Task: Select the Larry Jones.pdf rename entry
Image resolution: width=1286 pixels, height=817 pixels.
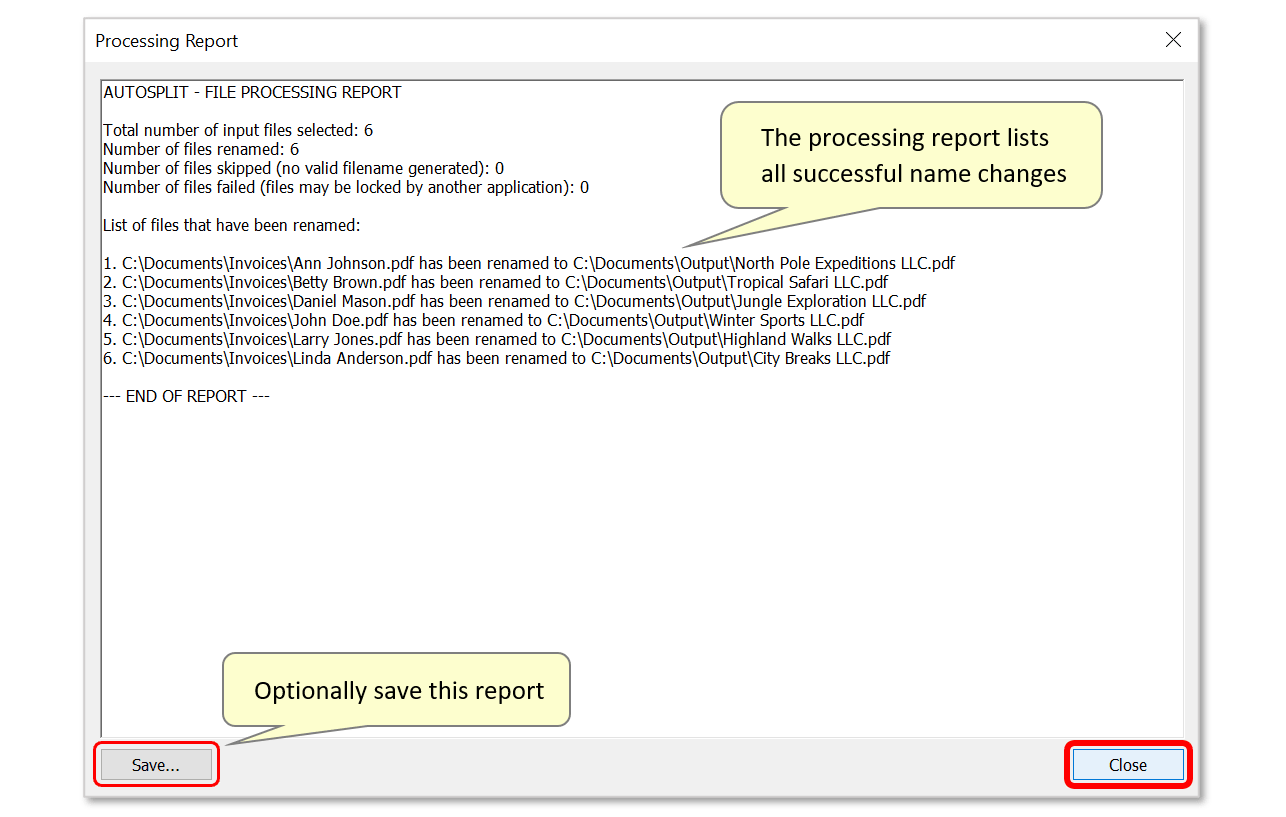Action: tap(497, 339)
